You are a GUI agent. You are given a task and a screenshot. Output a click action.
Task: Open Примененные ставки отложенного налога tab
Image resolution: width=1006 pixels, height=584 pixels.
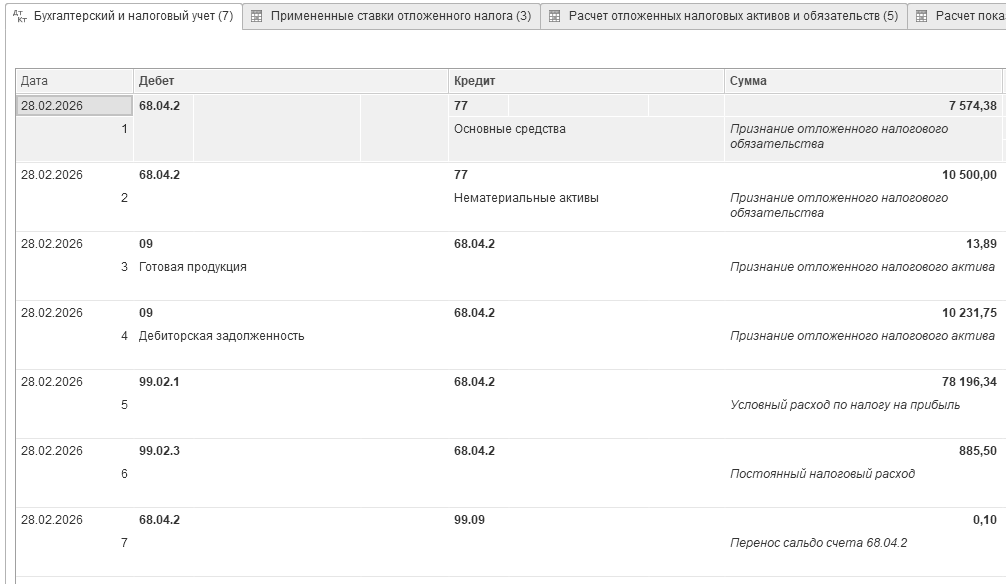400,16
